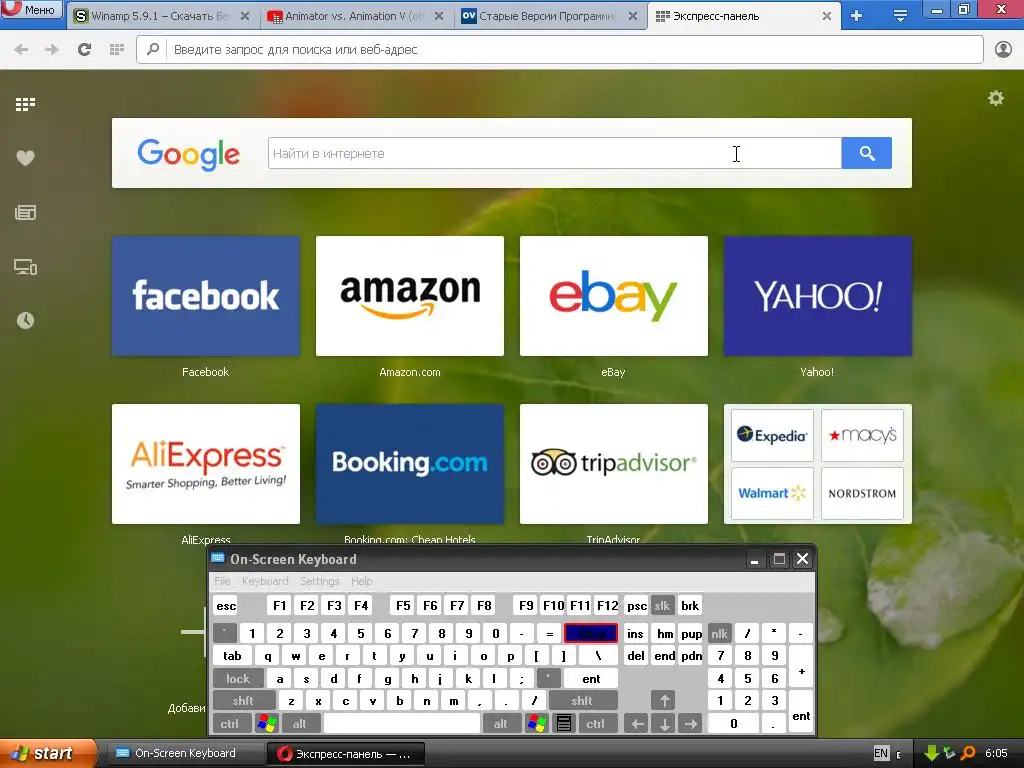Toggle the lock (caps lock) key

point(238,679)
